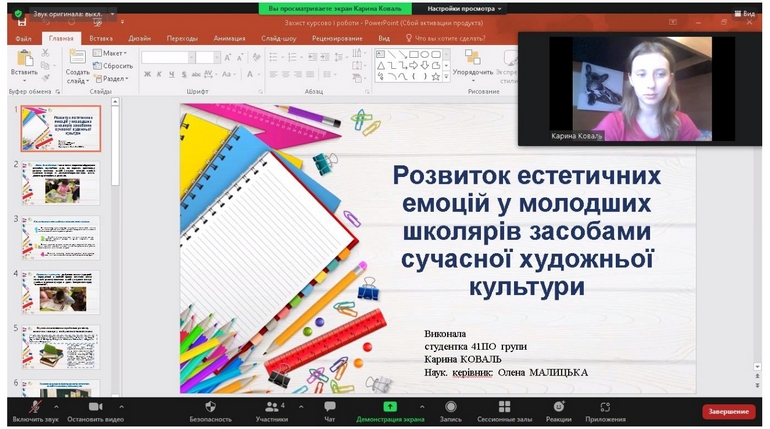This screenshot has width=770, height=429.
Task: Switch to the Вставка ribbon tab
Action: [x=101, y=38]
